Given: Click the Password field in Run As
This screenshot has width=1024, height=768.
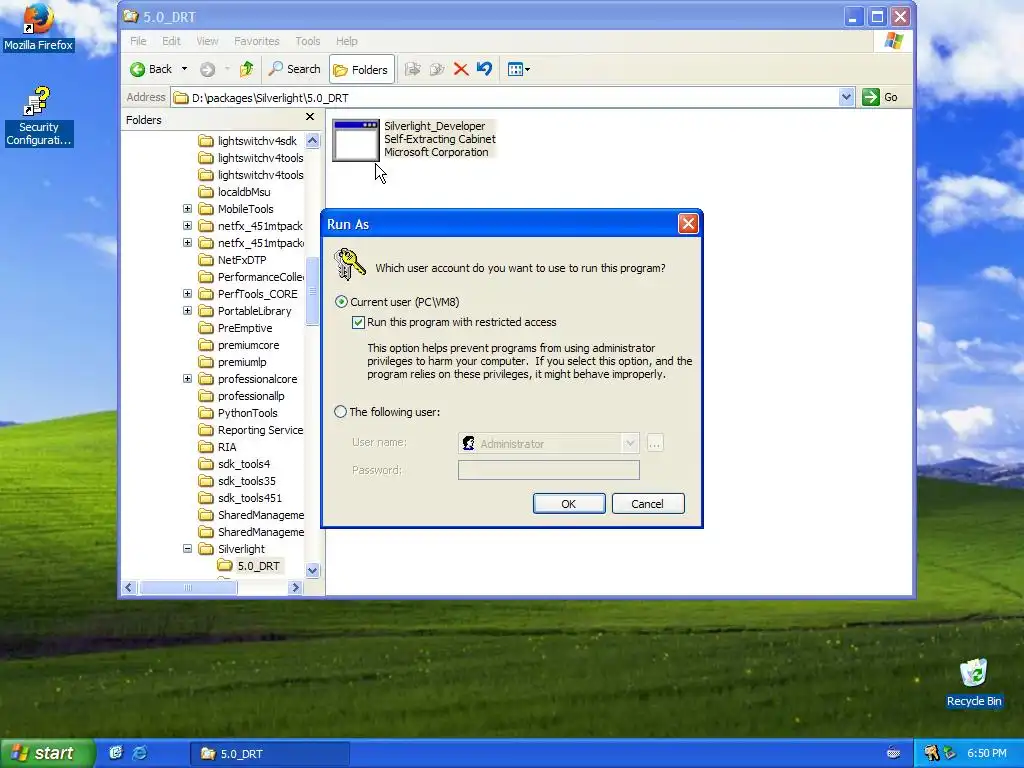Looking at the screenshot, I should (549, 470).
